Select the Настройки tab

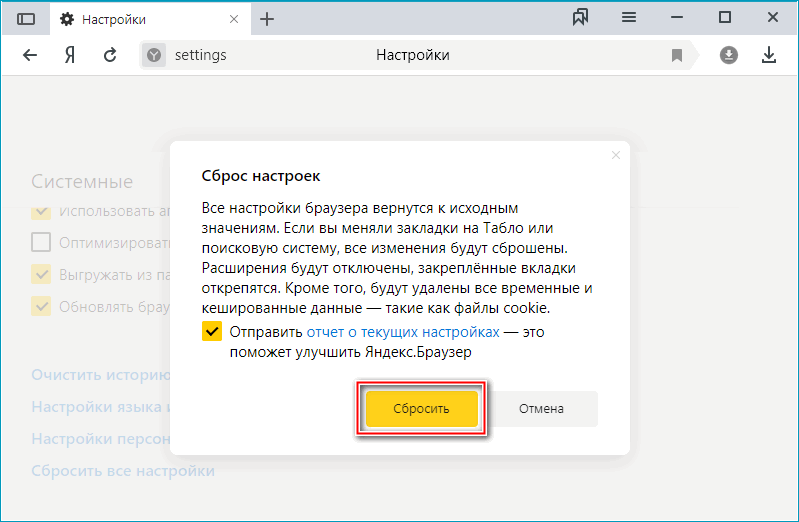coord(150,19)
